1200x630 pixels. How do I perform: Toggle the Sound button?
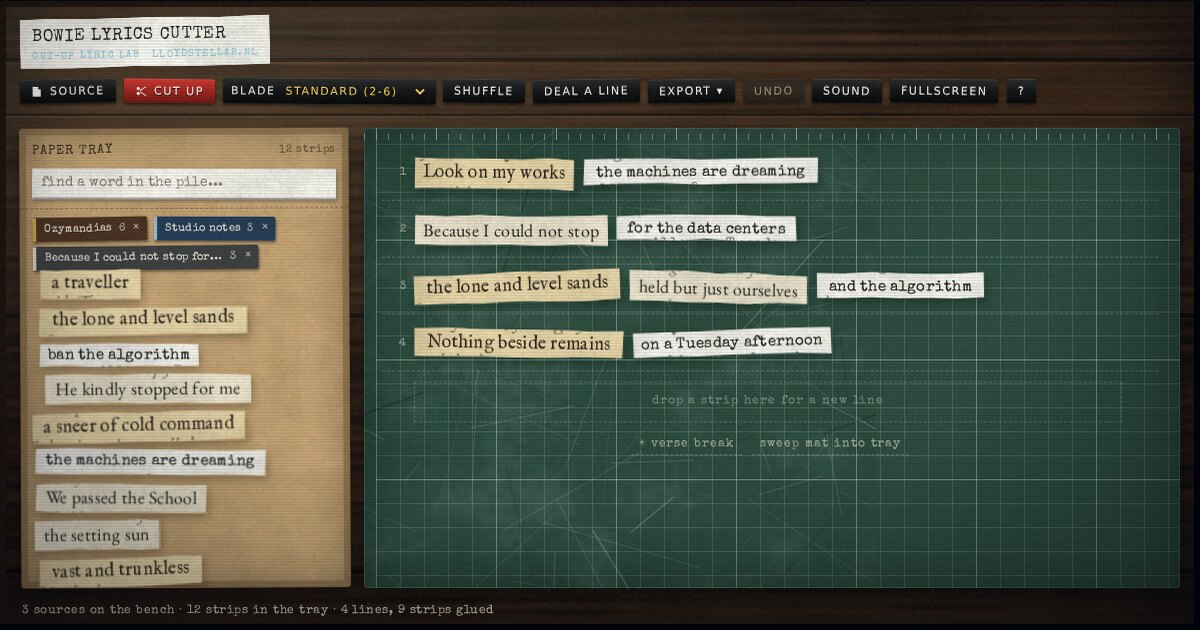coord(846,91)
